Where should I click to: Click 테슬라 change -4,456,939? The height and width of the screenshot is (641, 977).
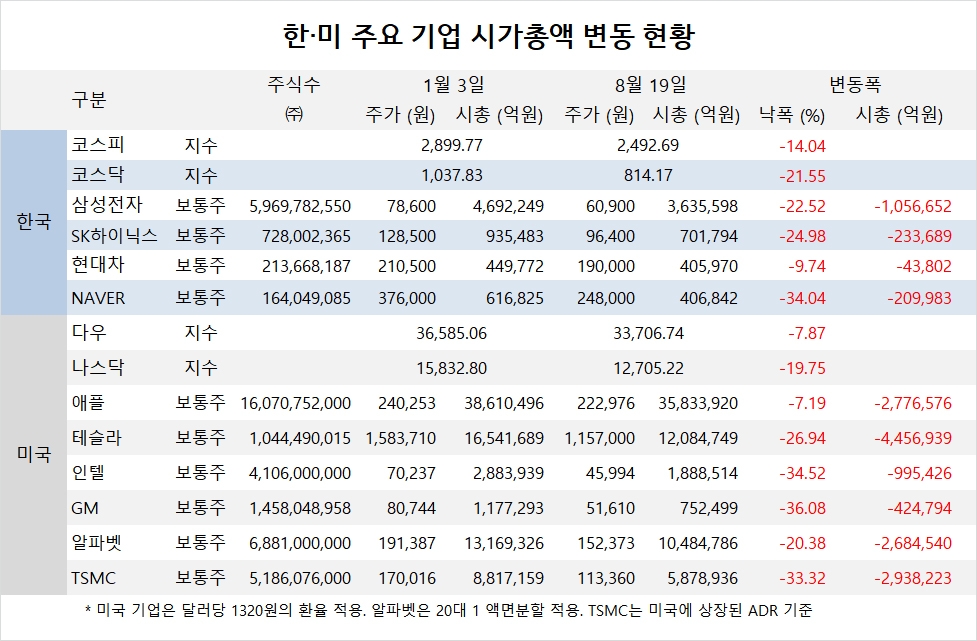(913, 438)
